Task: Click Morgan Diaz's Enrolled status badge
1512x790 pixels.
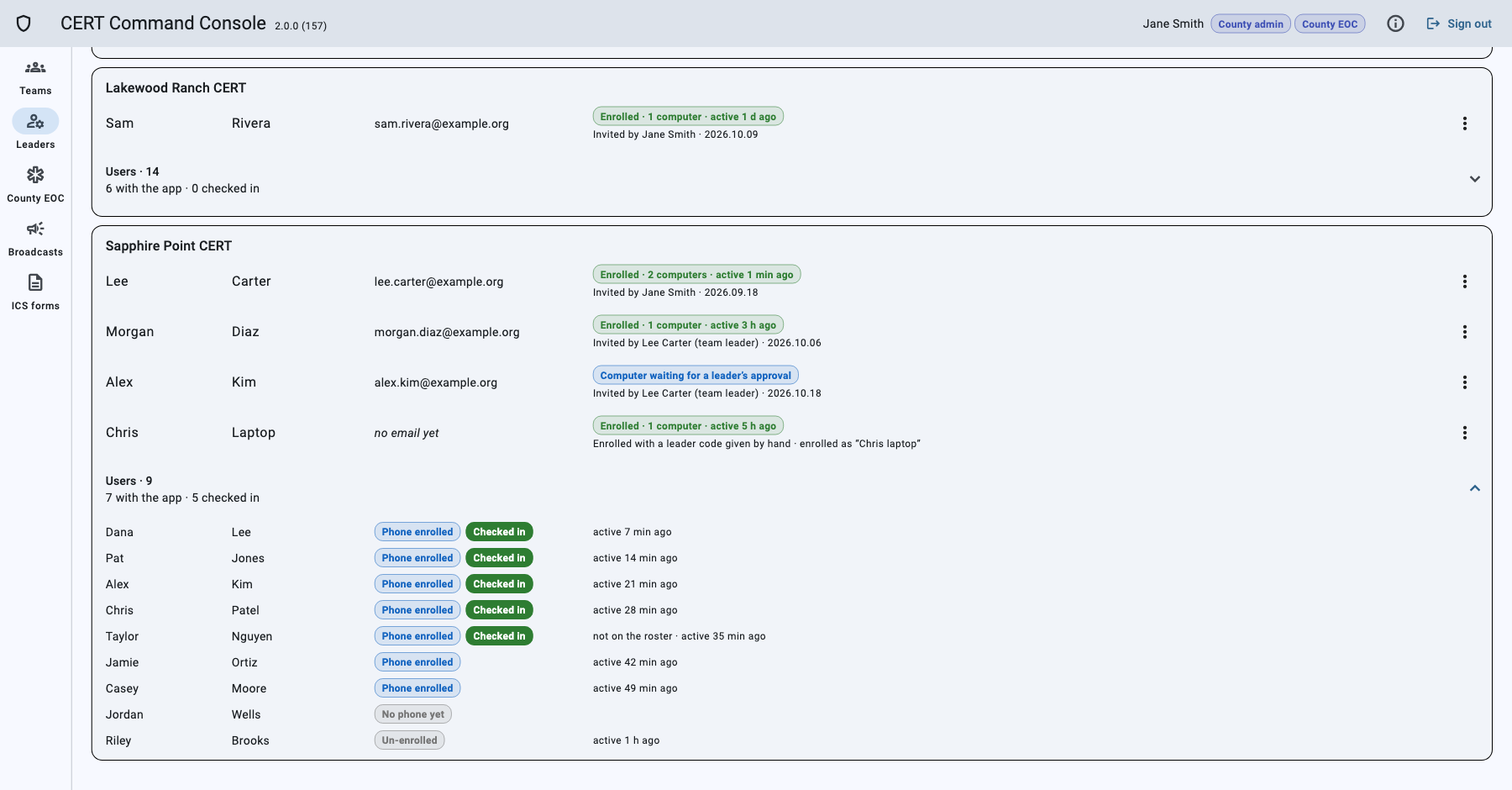Action: (x=688, y=324)
